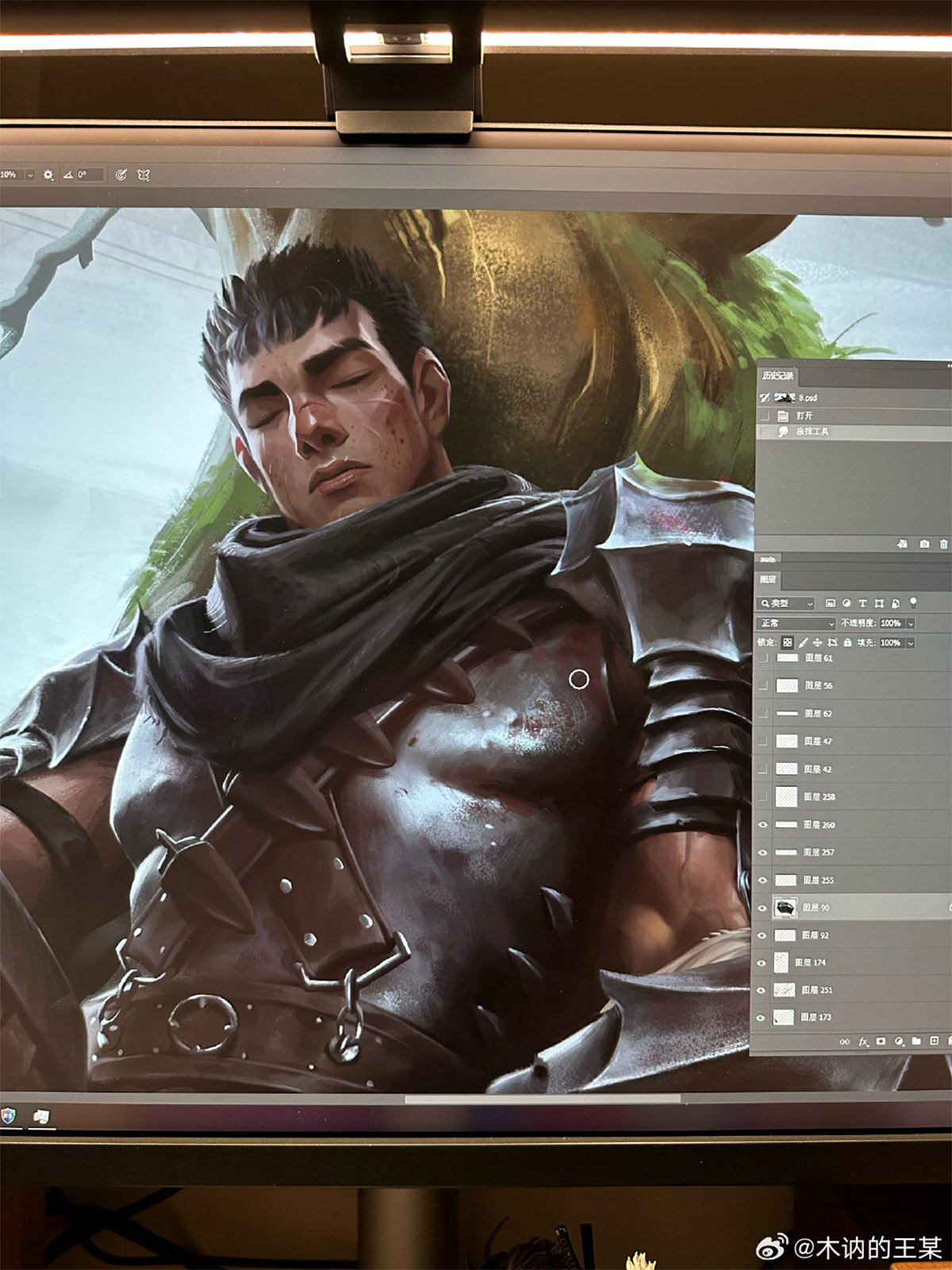Create new fill or adjustment layer
Screen dimensions: 952x1270
[x=899, y=1041]
